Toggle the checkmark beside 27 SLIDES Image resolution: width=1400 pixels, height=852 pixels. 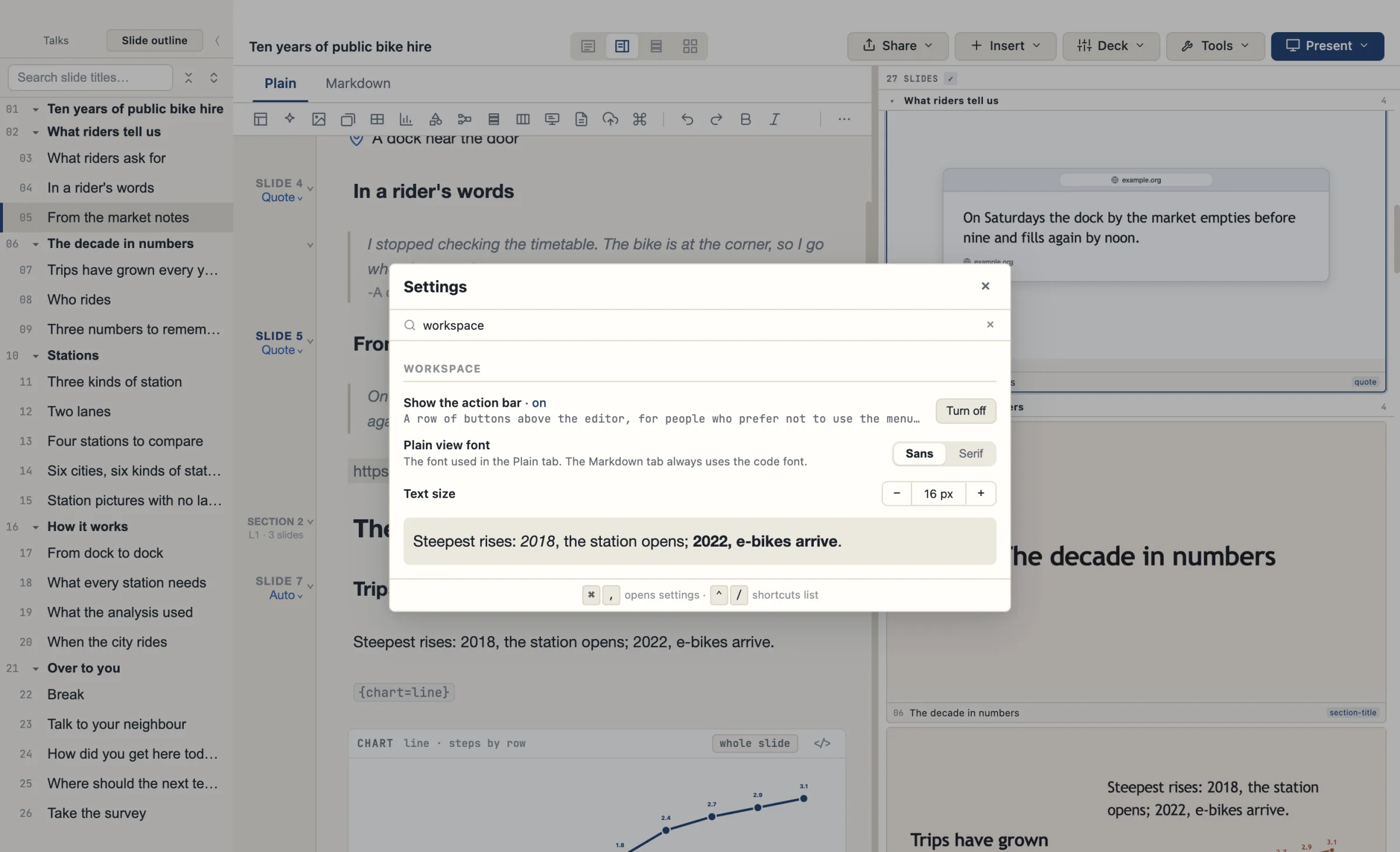tap(950, 79)
